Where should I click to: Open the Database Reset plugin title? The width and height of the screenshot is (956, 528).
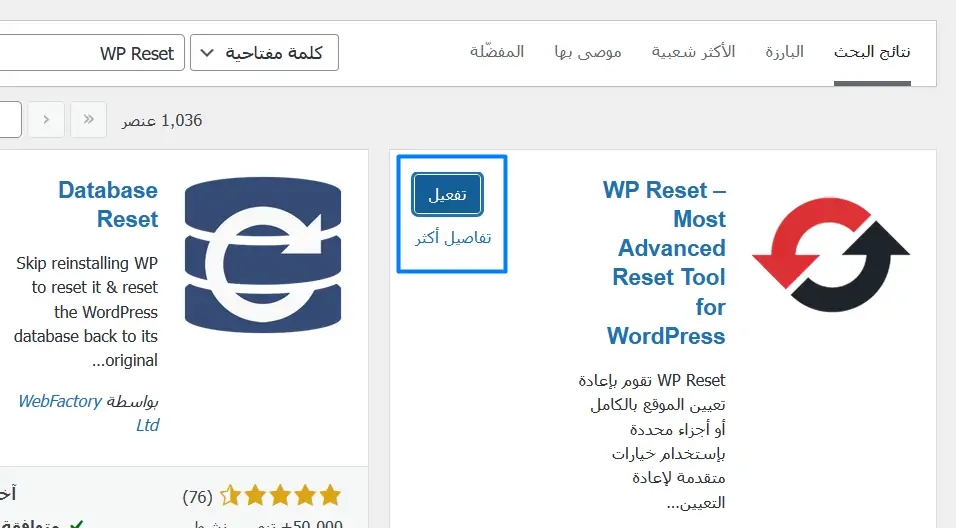coord(109,204)
